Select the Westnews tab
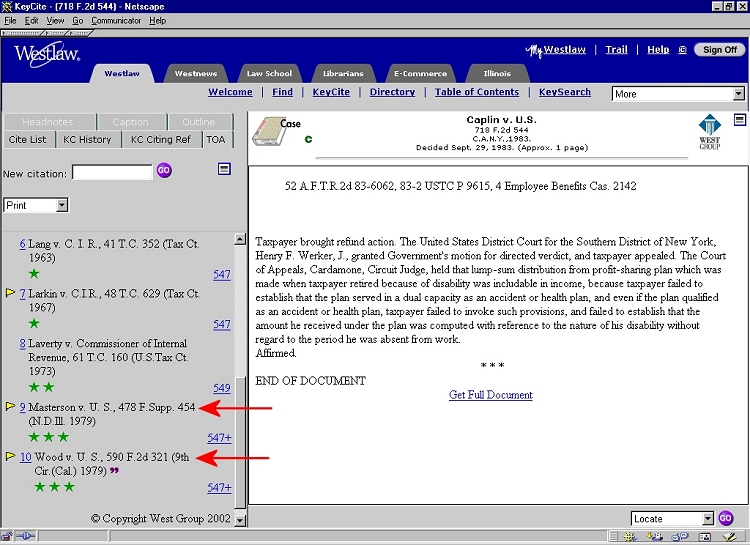Viewport: 750px width, 545px height. (196, 73)
